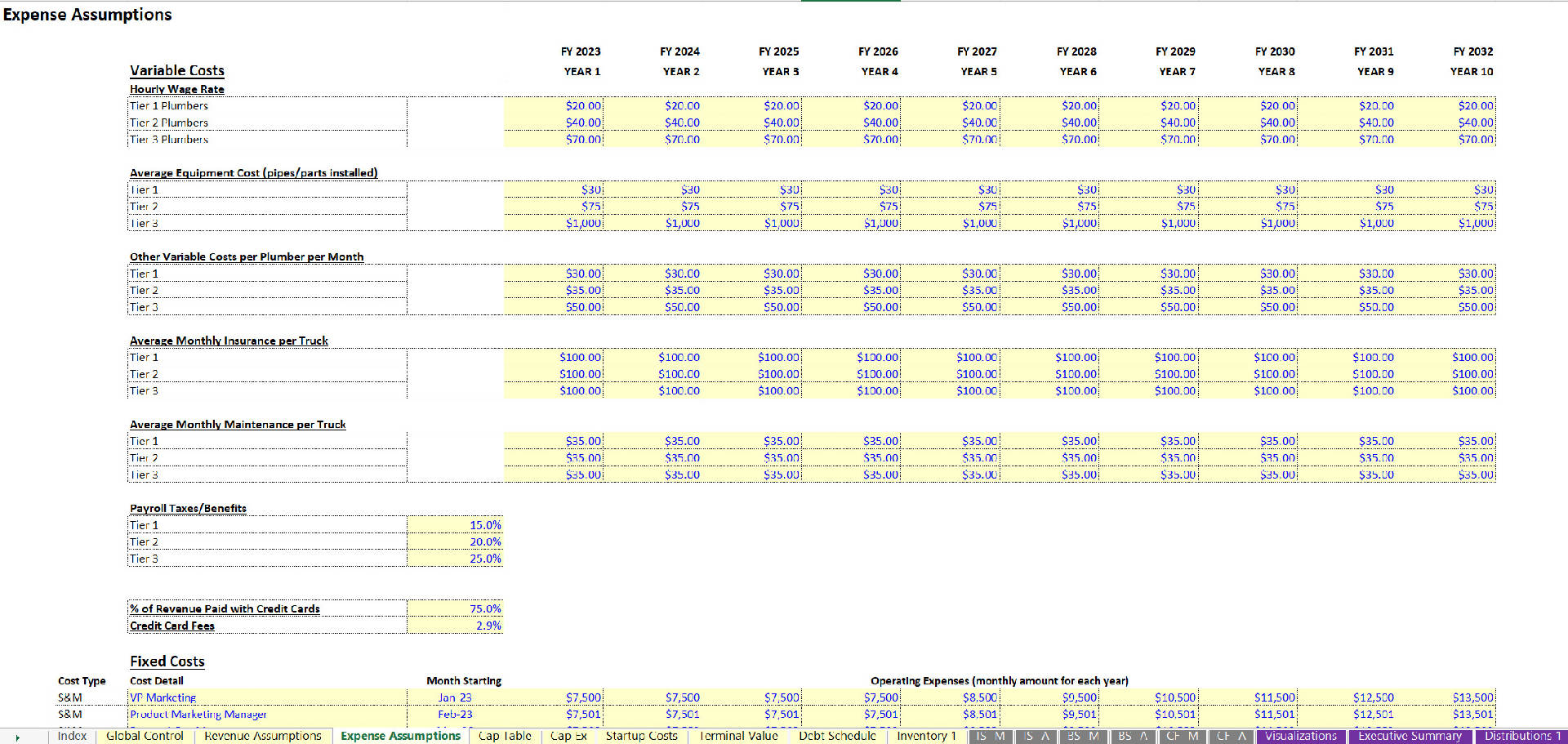Click the sheet tab scroll arrow

[17, 737]
